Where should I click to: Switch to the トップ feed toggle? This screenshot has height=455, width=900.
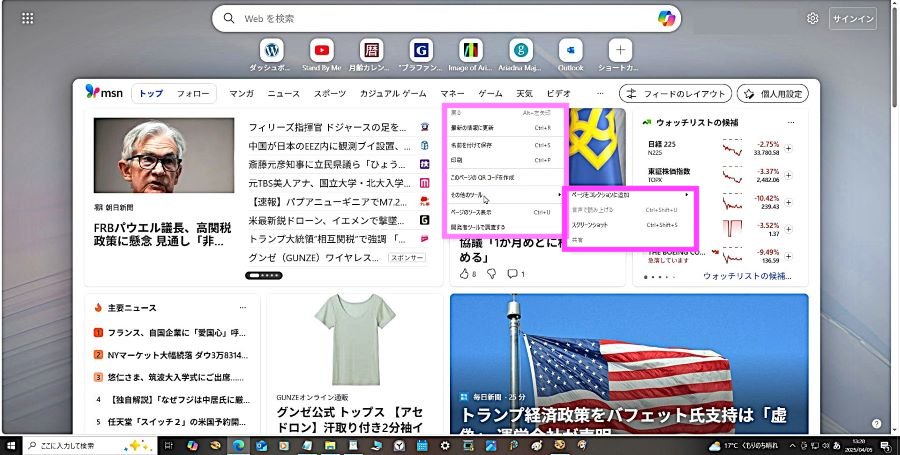tap(151, 94)
